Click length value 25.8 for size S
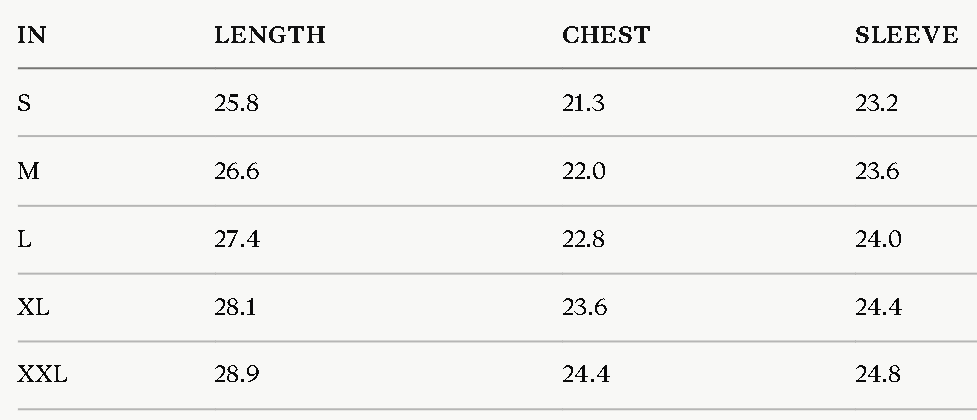This screenshot has height=420, width=977. (x=236, y=103)
